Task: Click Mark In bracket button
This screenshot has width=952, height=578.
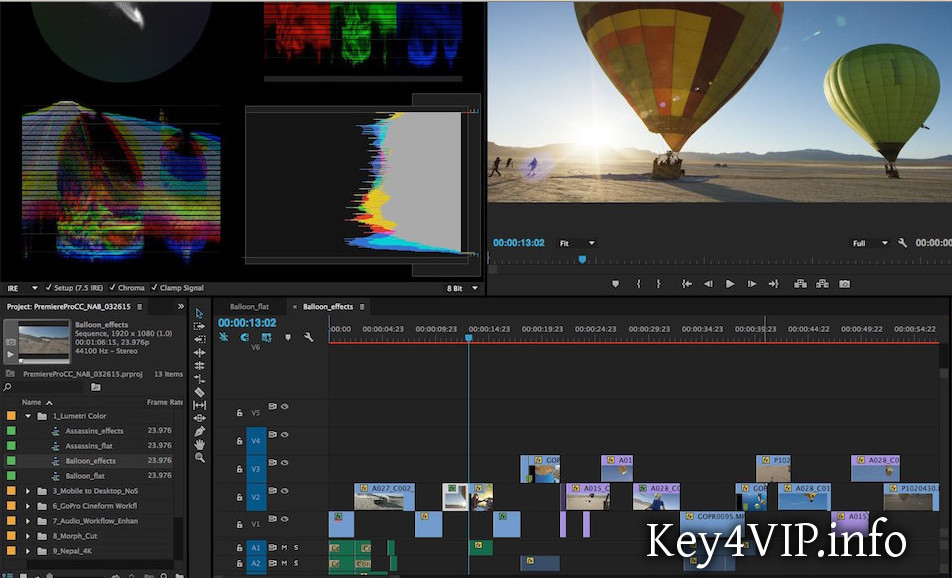Action: pyautogui.click(x=638, y=284)
